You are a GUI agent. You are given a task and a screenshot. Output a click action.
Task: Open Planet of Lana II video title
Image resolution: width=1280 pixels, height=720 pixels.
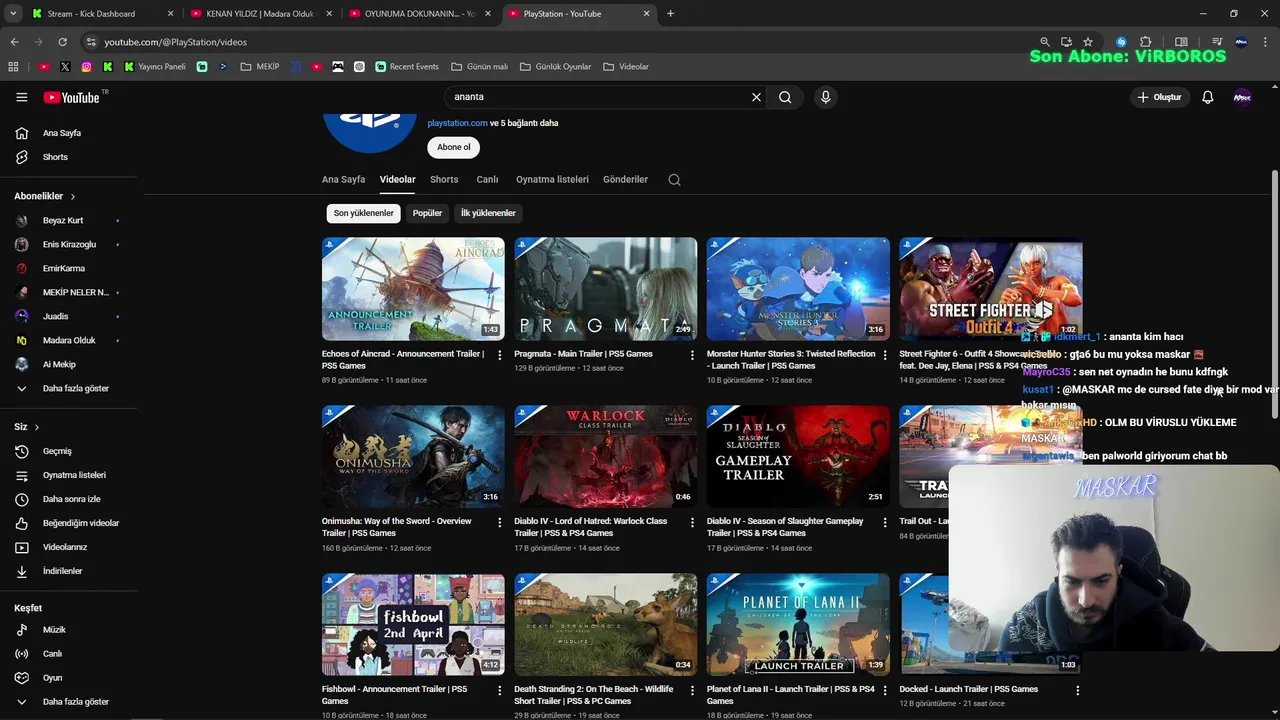[x=790, y=695]
